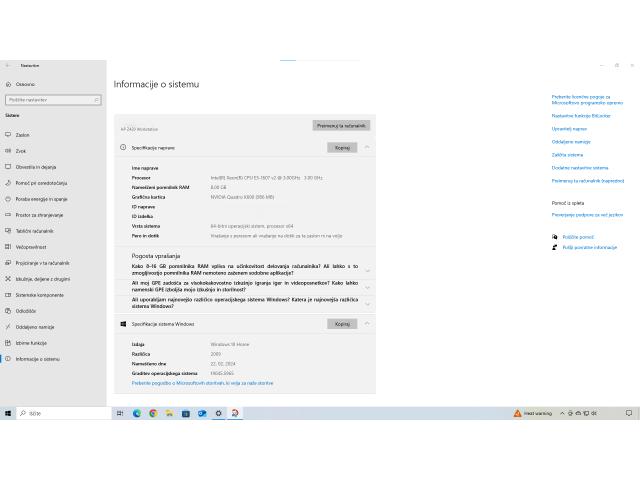640x480 pixels.
Task: Open Zvok sound settings
Action: [x=20, y=151]
